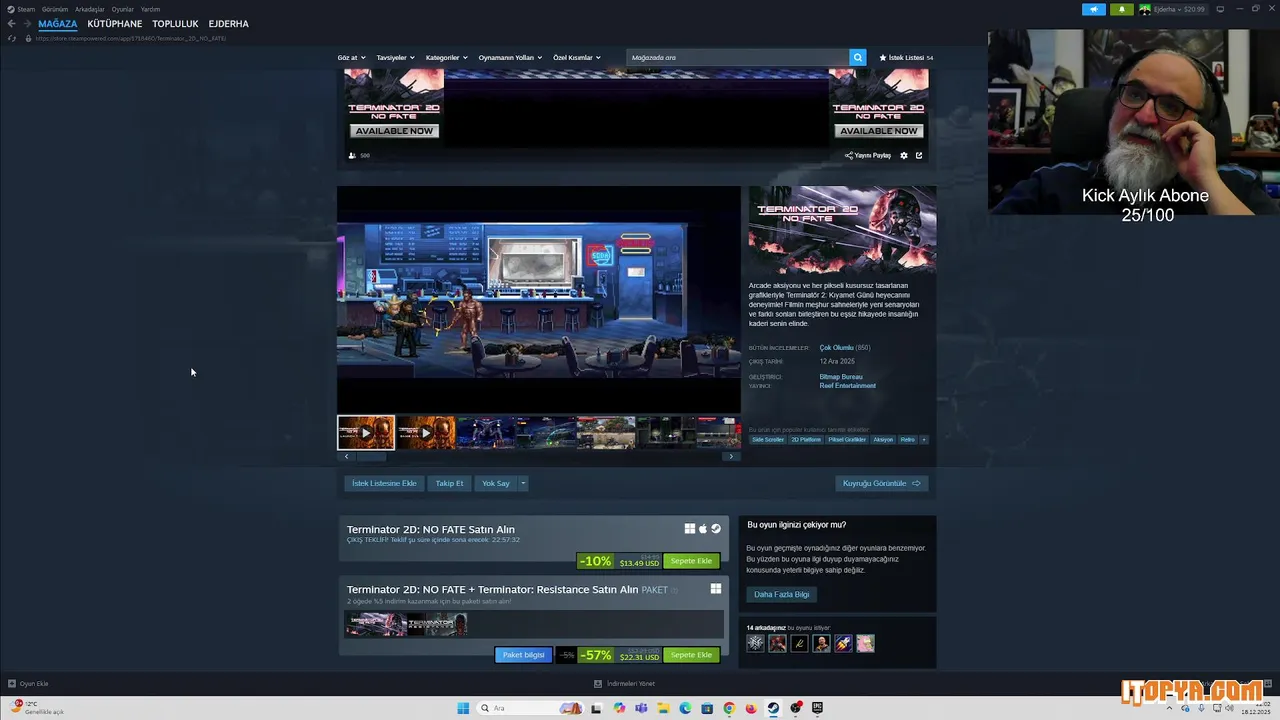Go back with the browser back arrow
Viewport: 1280px width, 720px height.
pyautogui.click(x=11, y=24)
